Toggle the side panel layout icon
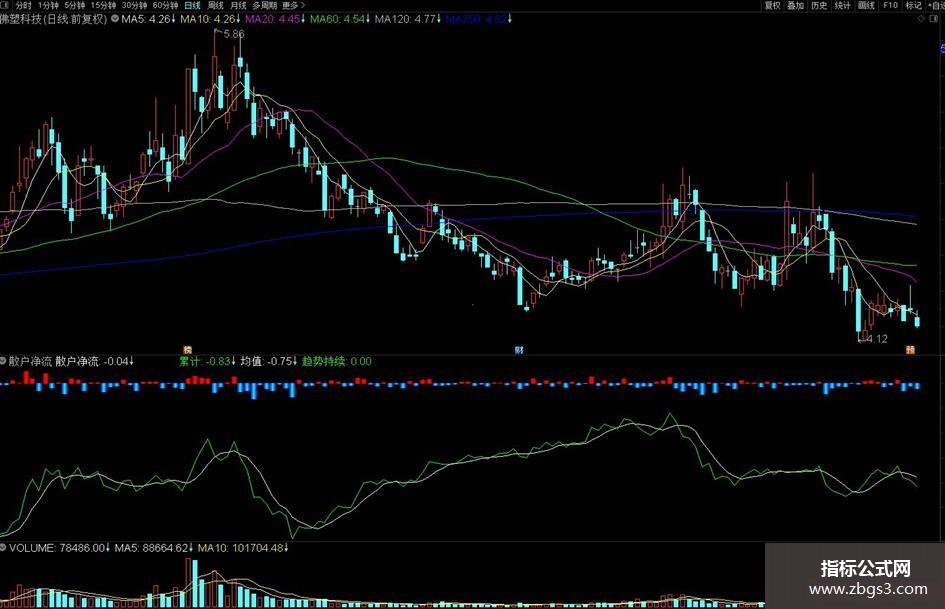945x609 pixels. coord(936,19)
